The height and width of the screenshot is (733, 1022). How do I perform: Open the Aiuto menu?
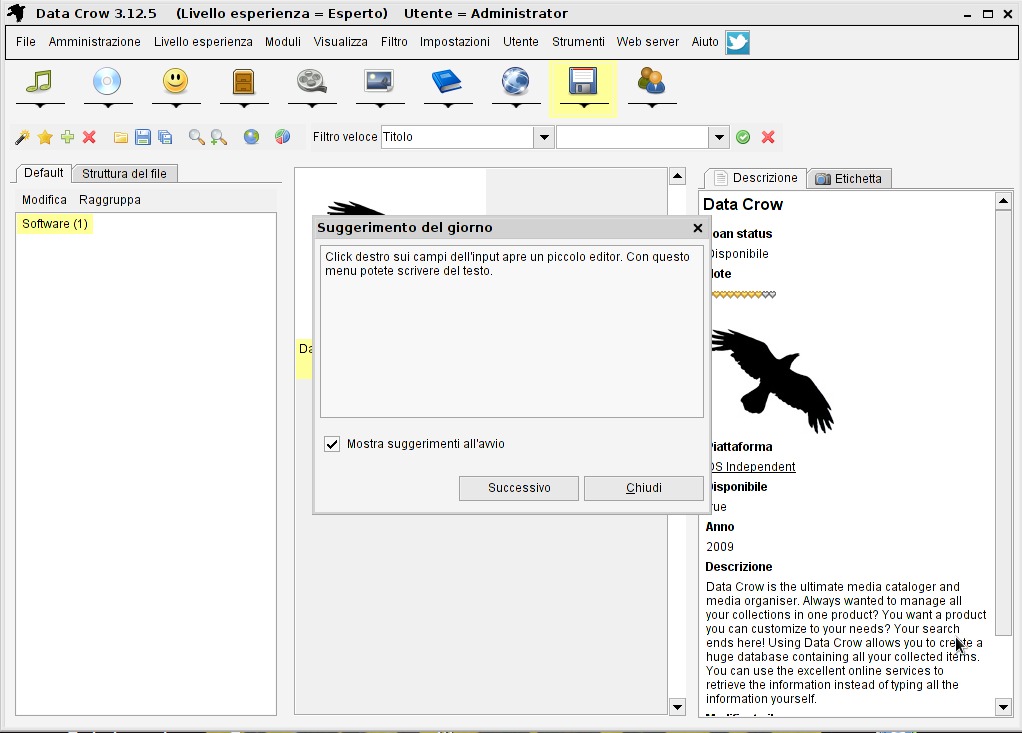point(705,42)
